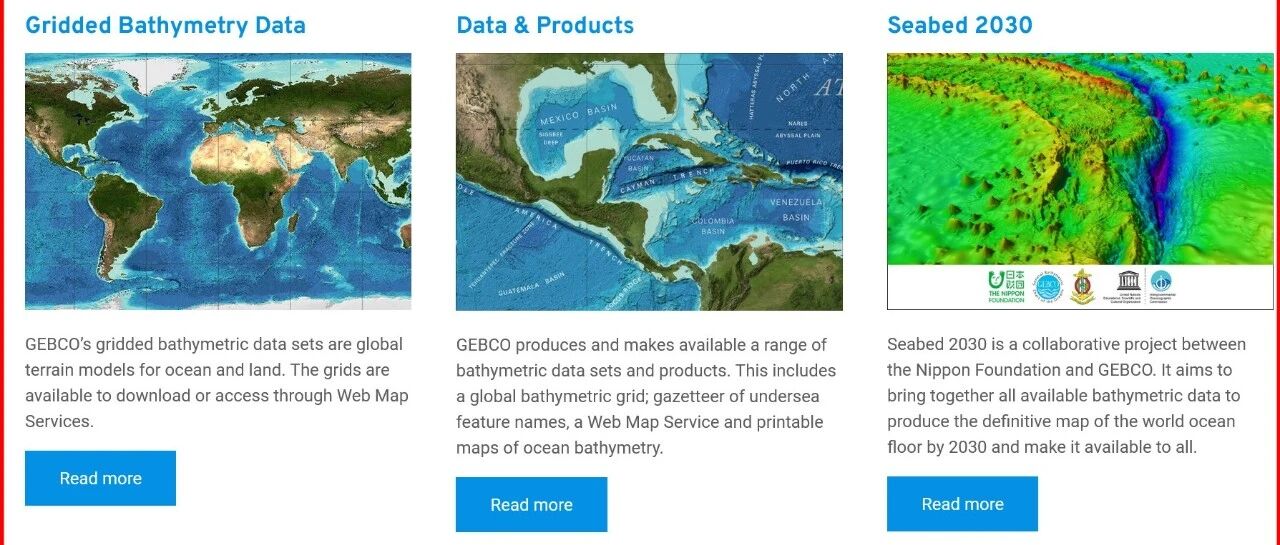Read more about Data & Products

coord(531,504)
